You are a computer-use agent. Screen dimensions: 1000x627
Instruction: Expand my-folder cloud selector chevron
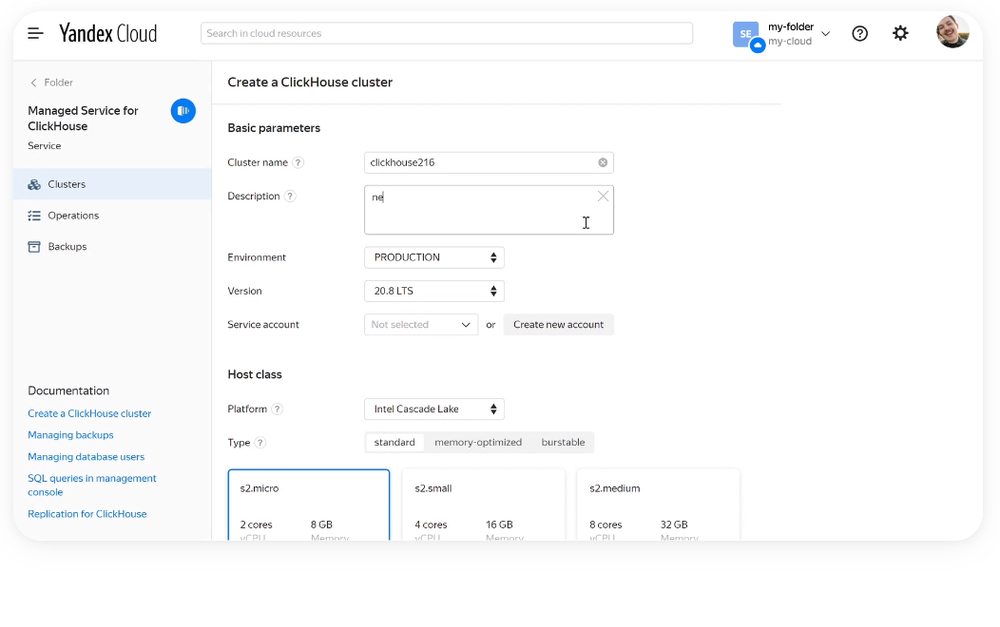click(x=826, y=34)
